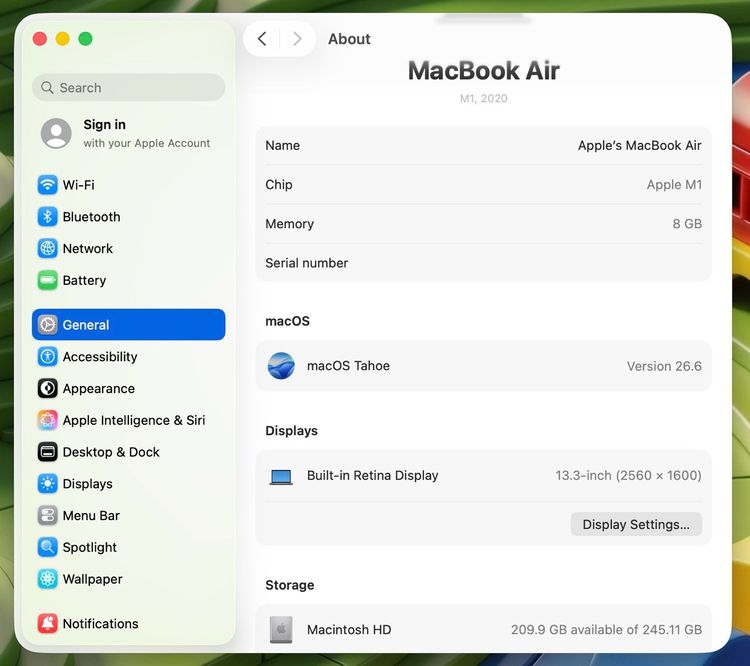Click the green Battery icon
The width and height of the screenshot is (750, 666).
click(x=47, y=280)
